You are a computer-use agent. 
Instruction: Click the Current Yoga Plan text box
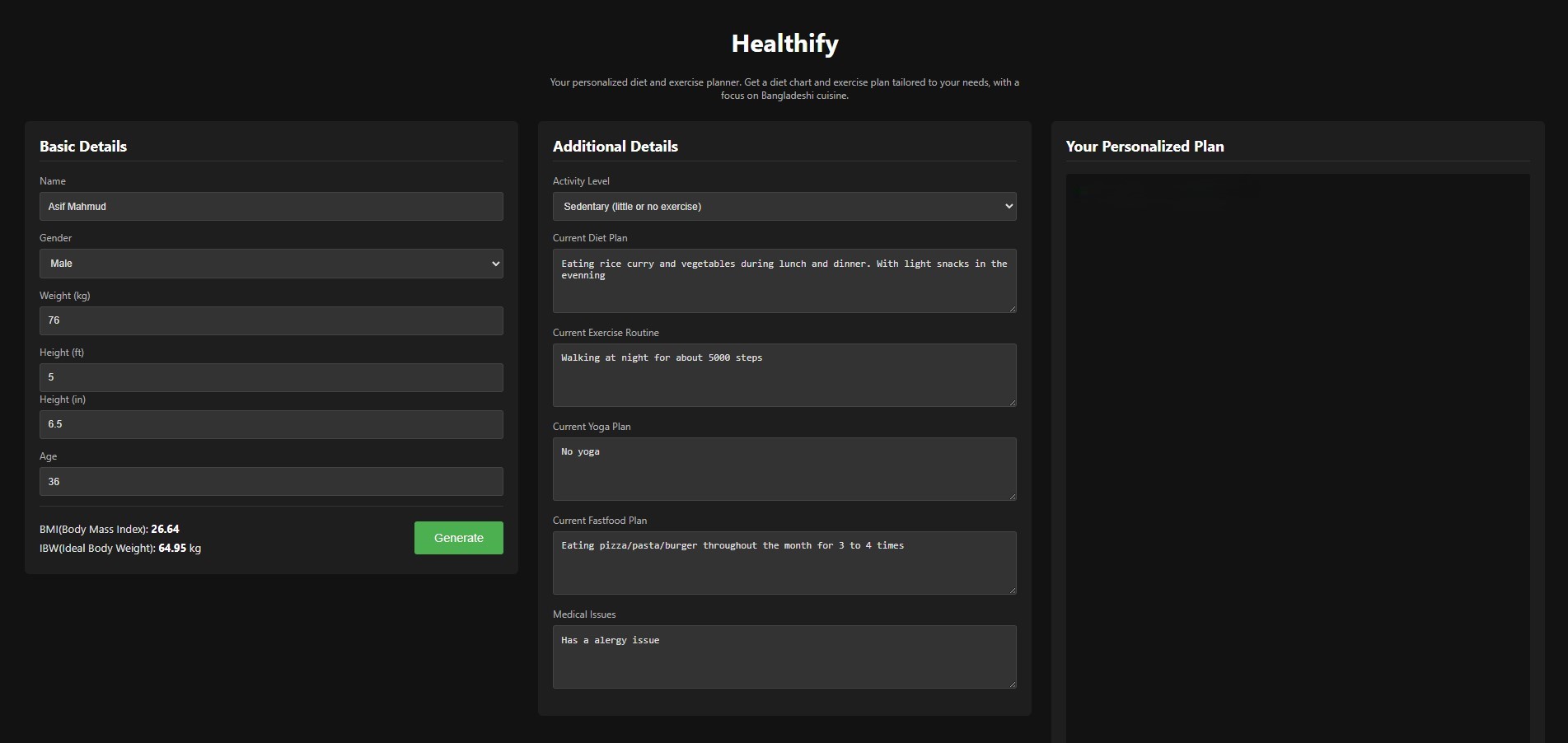tap(784, 469)
